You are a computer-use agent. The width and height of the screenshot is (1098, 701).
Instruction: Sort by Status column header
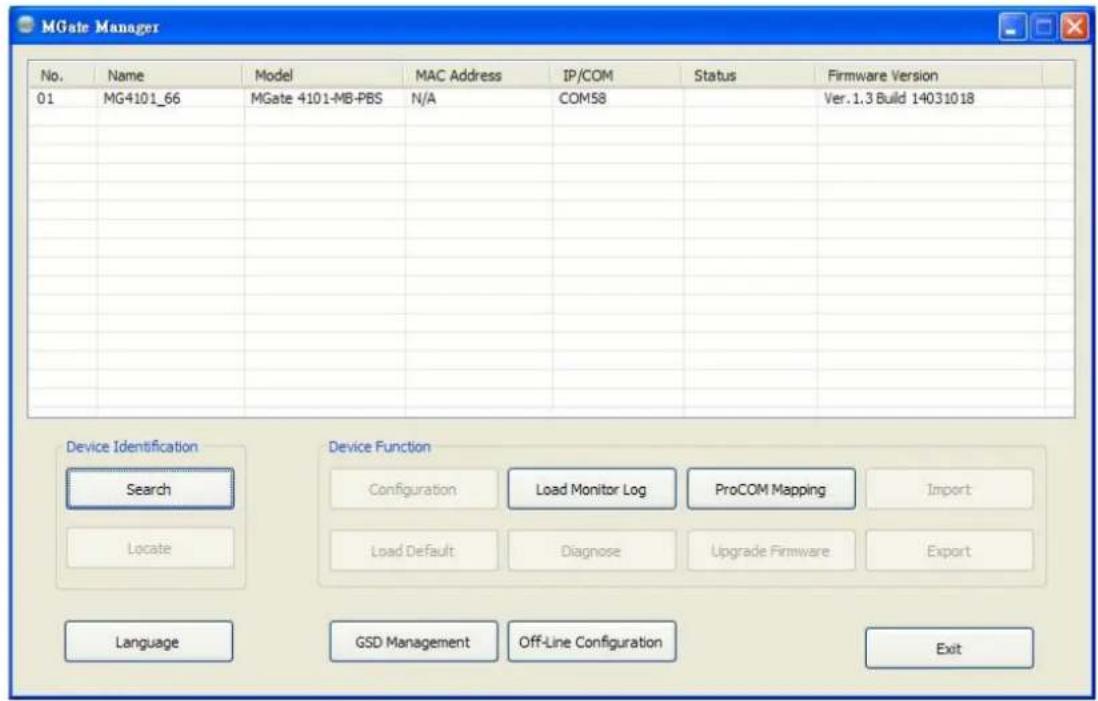click(x=750, y=76)
